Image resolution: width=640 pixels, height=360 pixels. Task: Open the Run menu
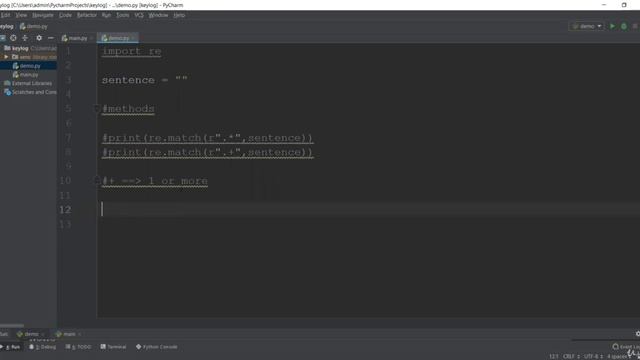[106, 15]
